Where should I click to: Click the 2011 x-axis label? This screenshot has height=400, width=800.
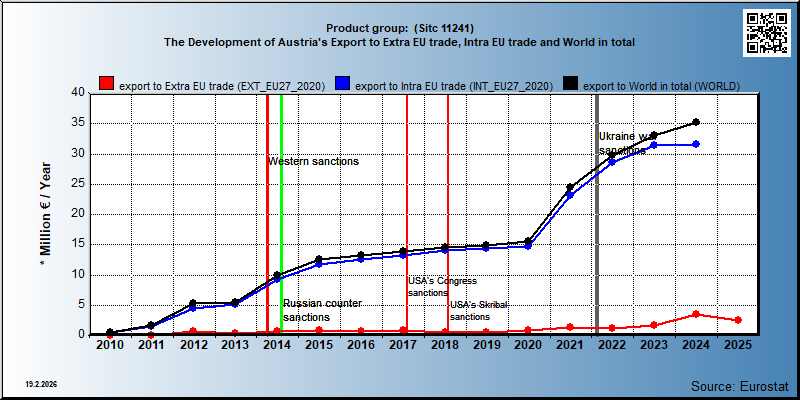click(x=152, y=345)
